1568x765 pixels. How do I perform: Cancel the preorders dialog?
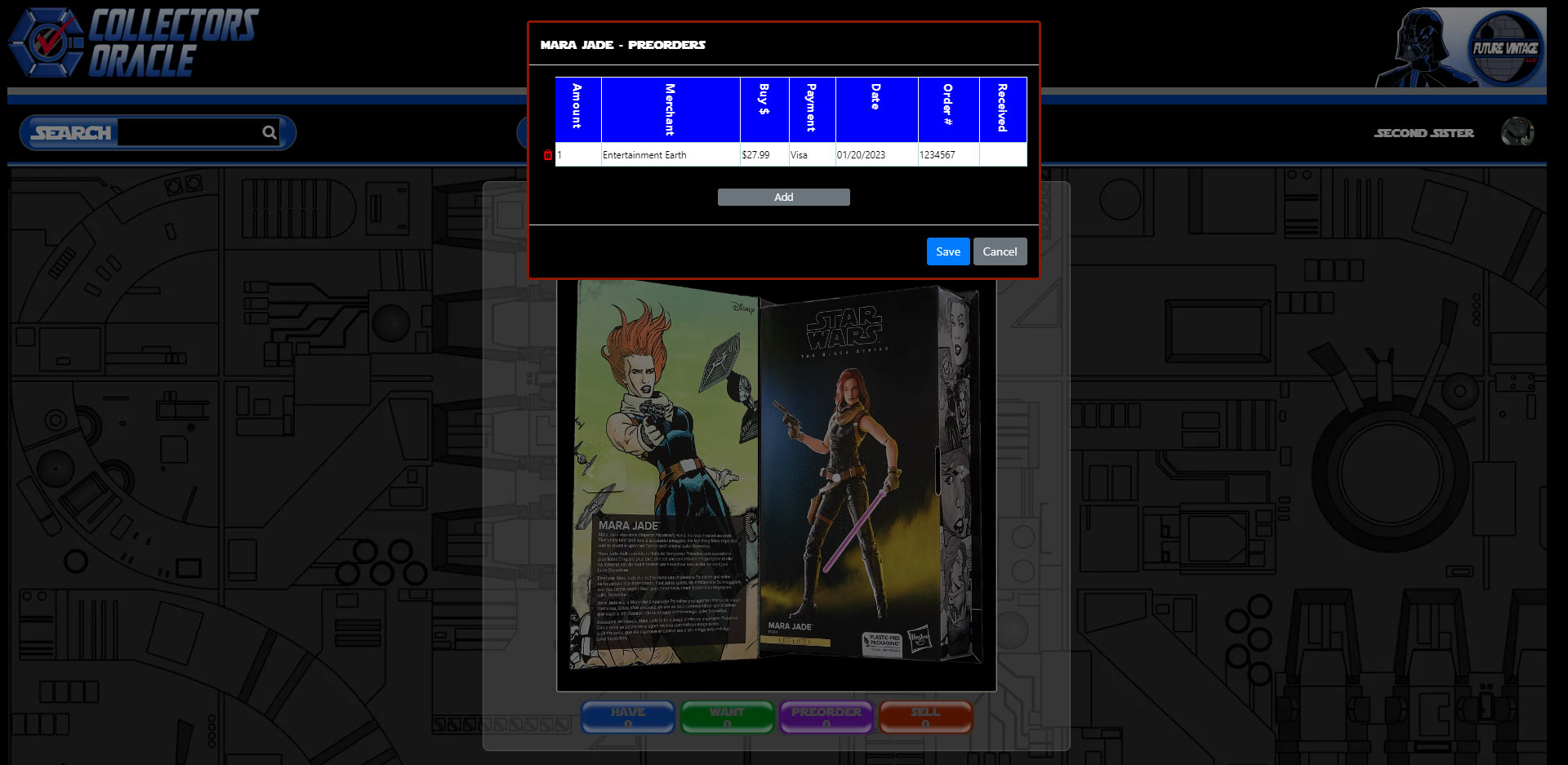tap(1000, 251)
